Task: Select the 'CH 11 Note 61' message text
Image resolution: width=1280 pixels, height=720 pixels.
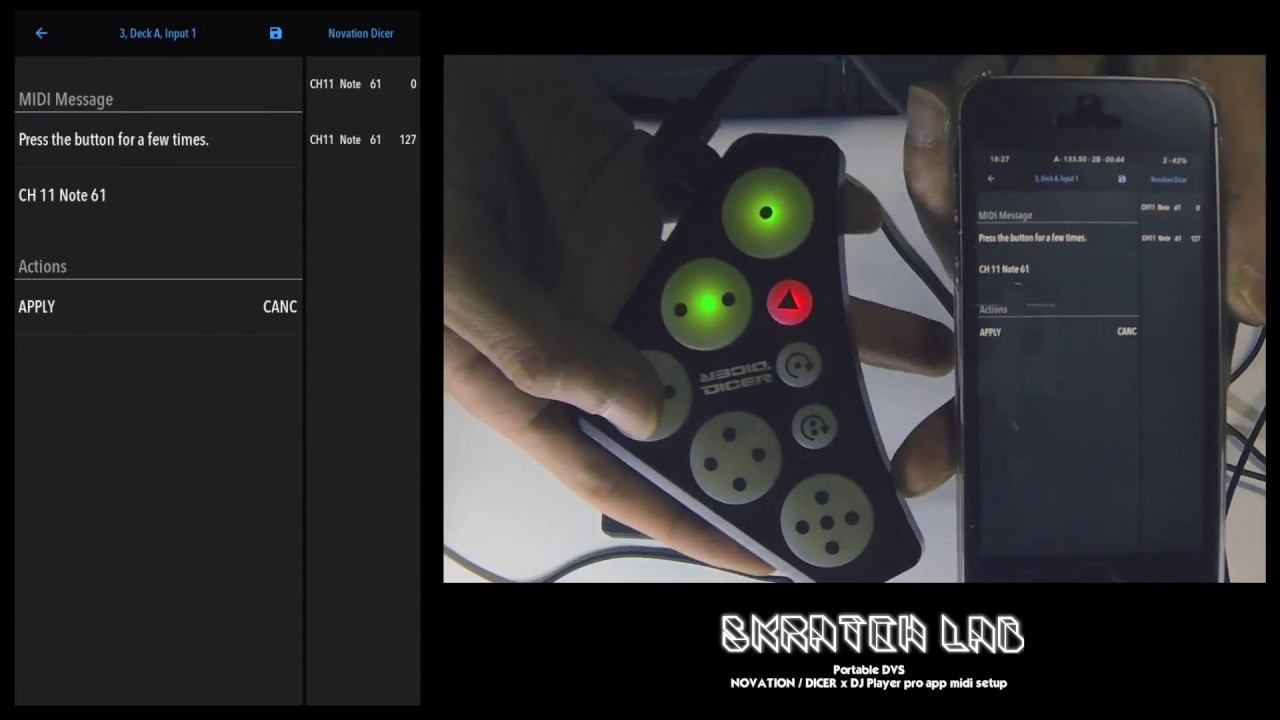Action: coord(62,195)
